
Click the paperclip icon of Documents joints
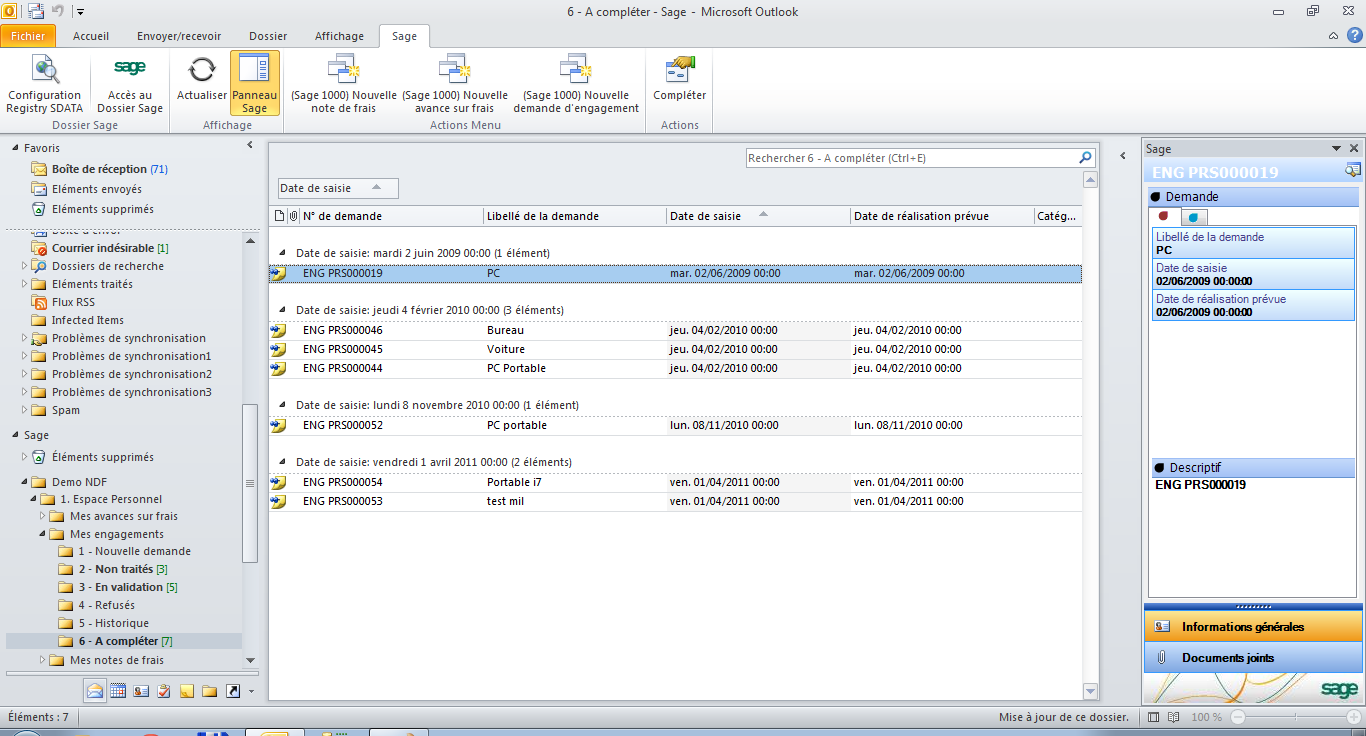1162,658
